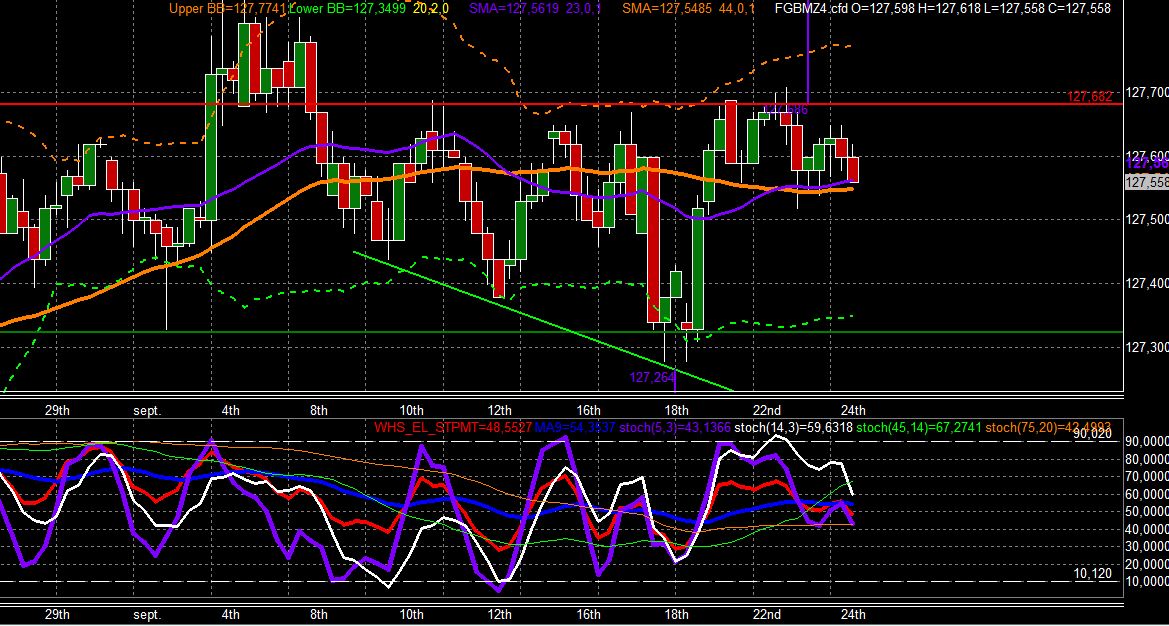The height and width of the screenshot is (626, 1169).
Task: Select the green horizontal support line
Action: point(559,332)
